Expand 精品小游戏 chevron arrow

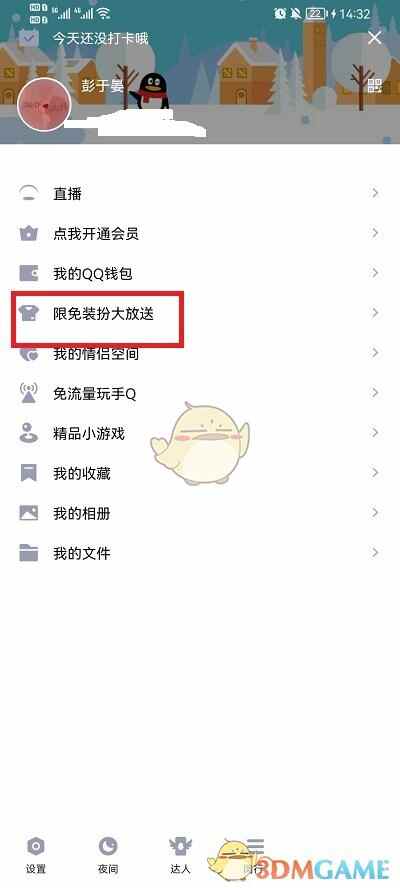pyautogui.click(x=375, y=433)
